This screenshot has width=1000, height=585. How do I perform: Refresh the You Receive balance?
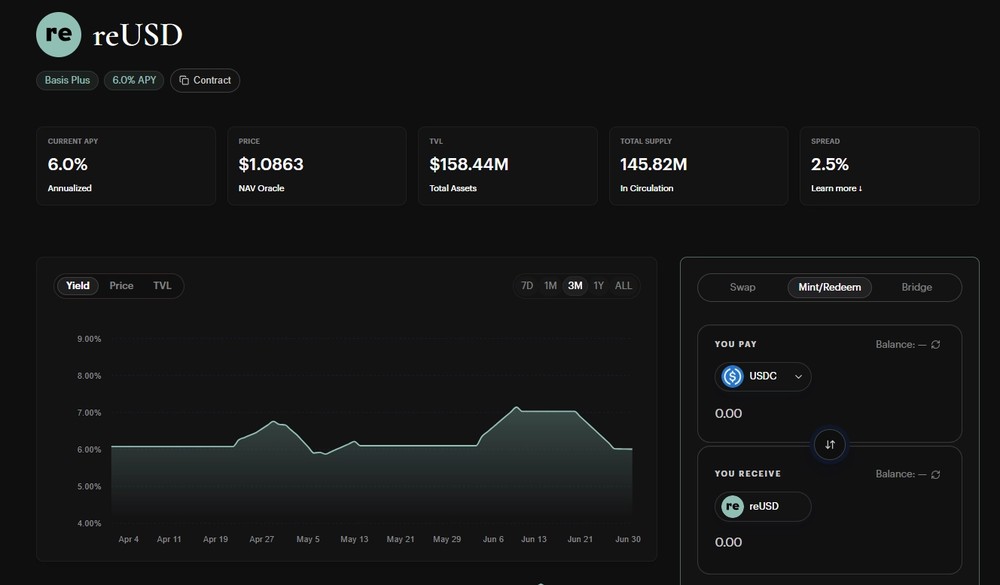tap(936, 475)
